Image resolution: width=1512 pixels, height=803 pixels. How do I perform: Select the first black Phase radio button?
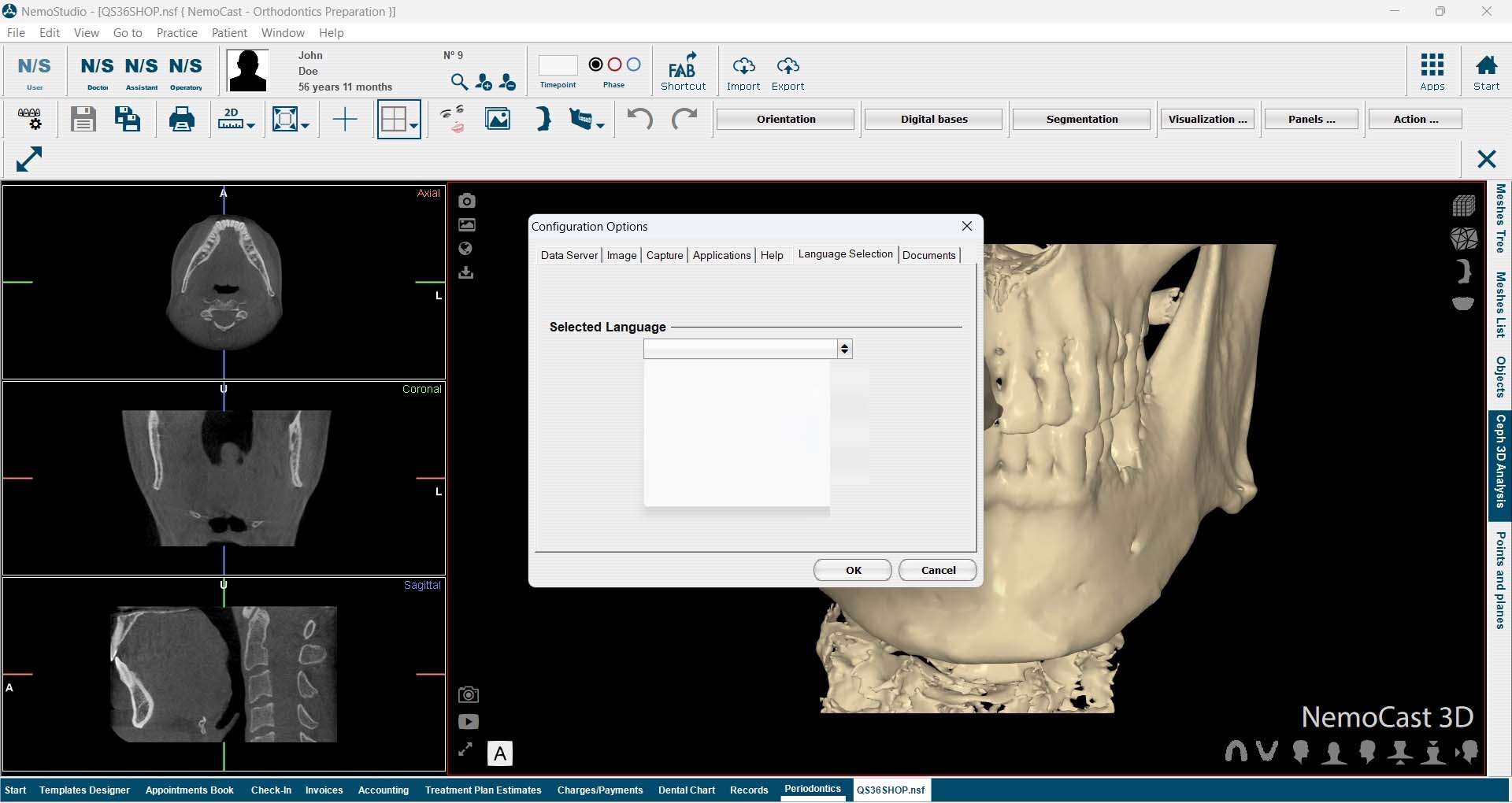(596, 65)
